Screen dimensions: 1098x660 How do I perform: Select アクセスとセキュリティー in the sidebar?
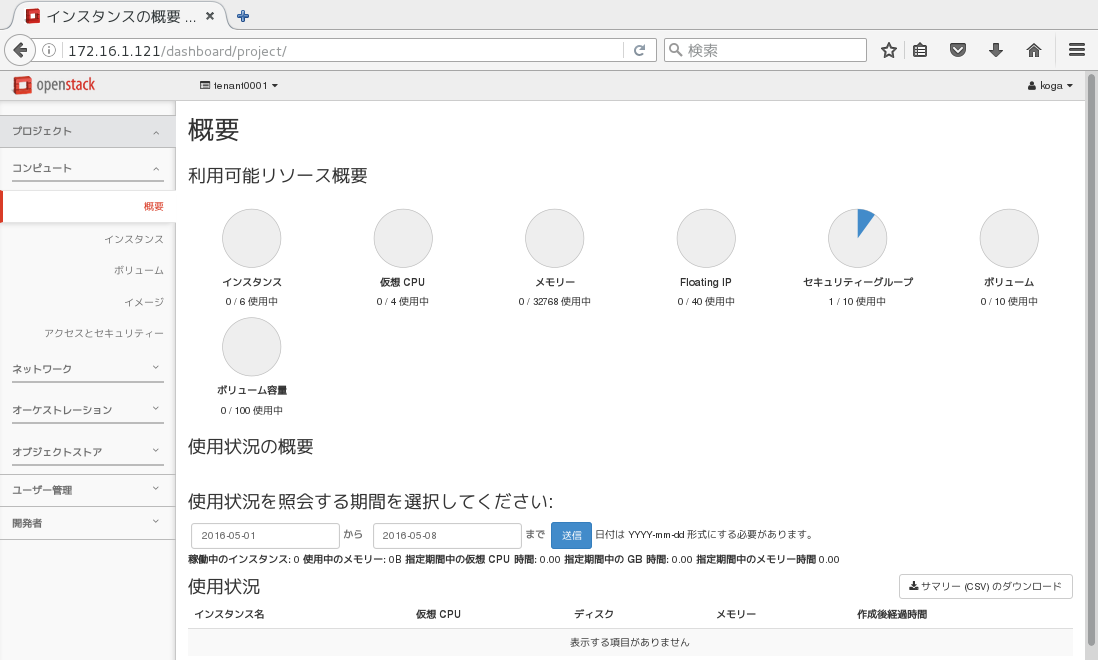(x=104, y=333)
